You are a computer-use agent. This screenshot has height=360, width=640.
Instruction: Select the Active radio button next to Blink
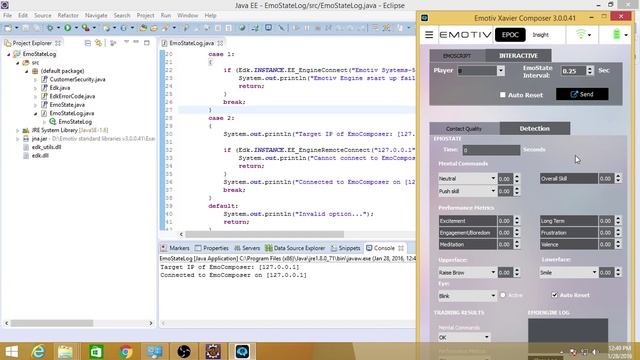pyautogui.click(x=503, y=295)
